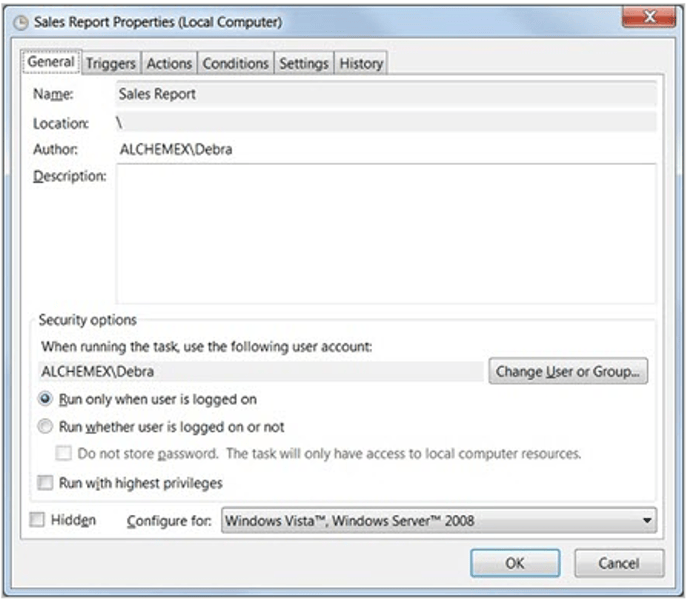Open the Actions tab
690x602 pixels.
click(169, 63)
